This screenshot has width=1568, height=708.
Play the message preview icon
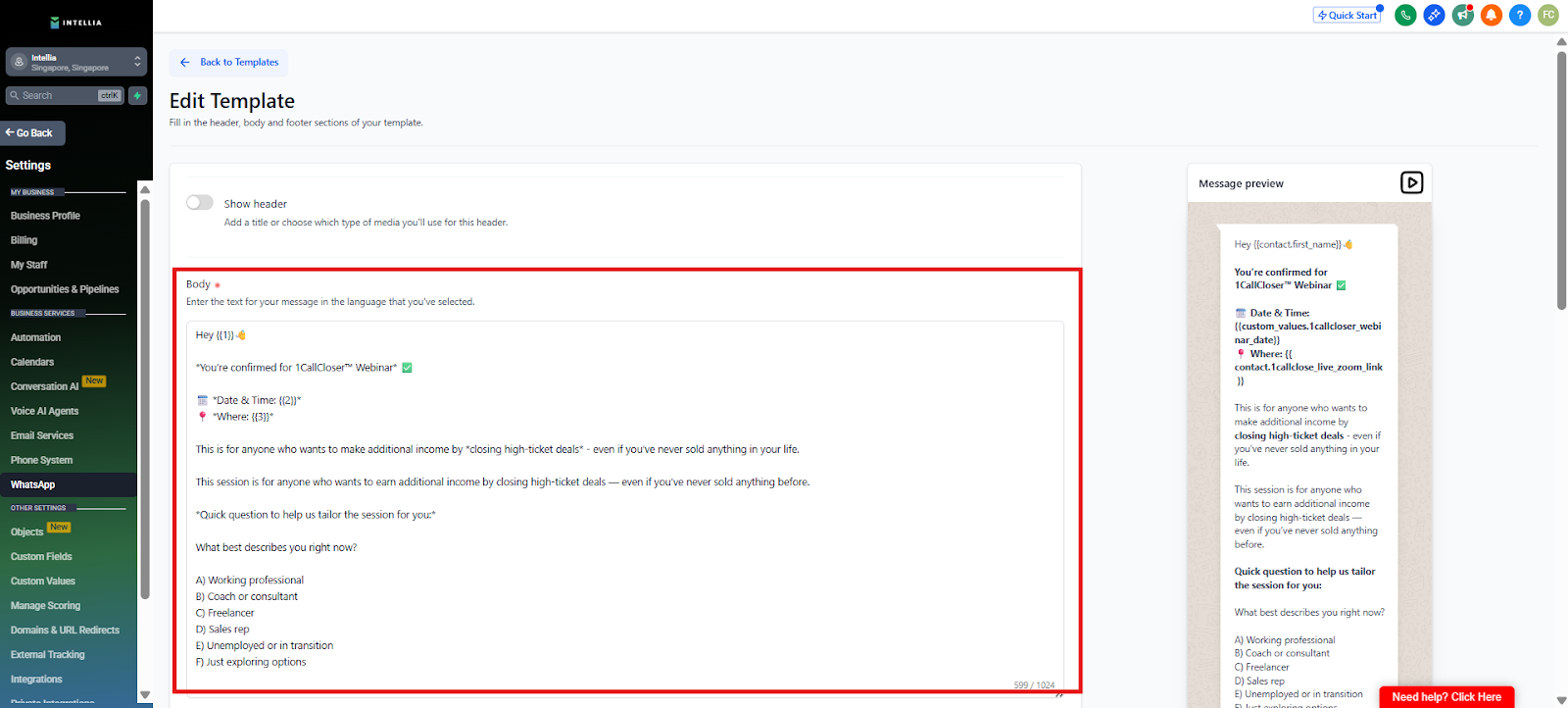(1411, 182)
